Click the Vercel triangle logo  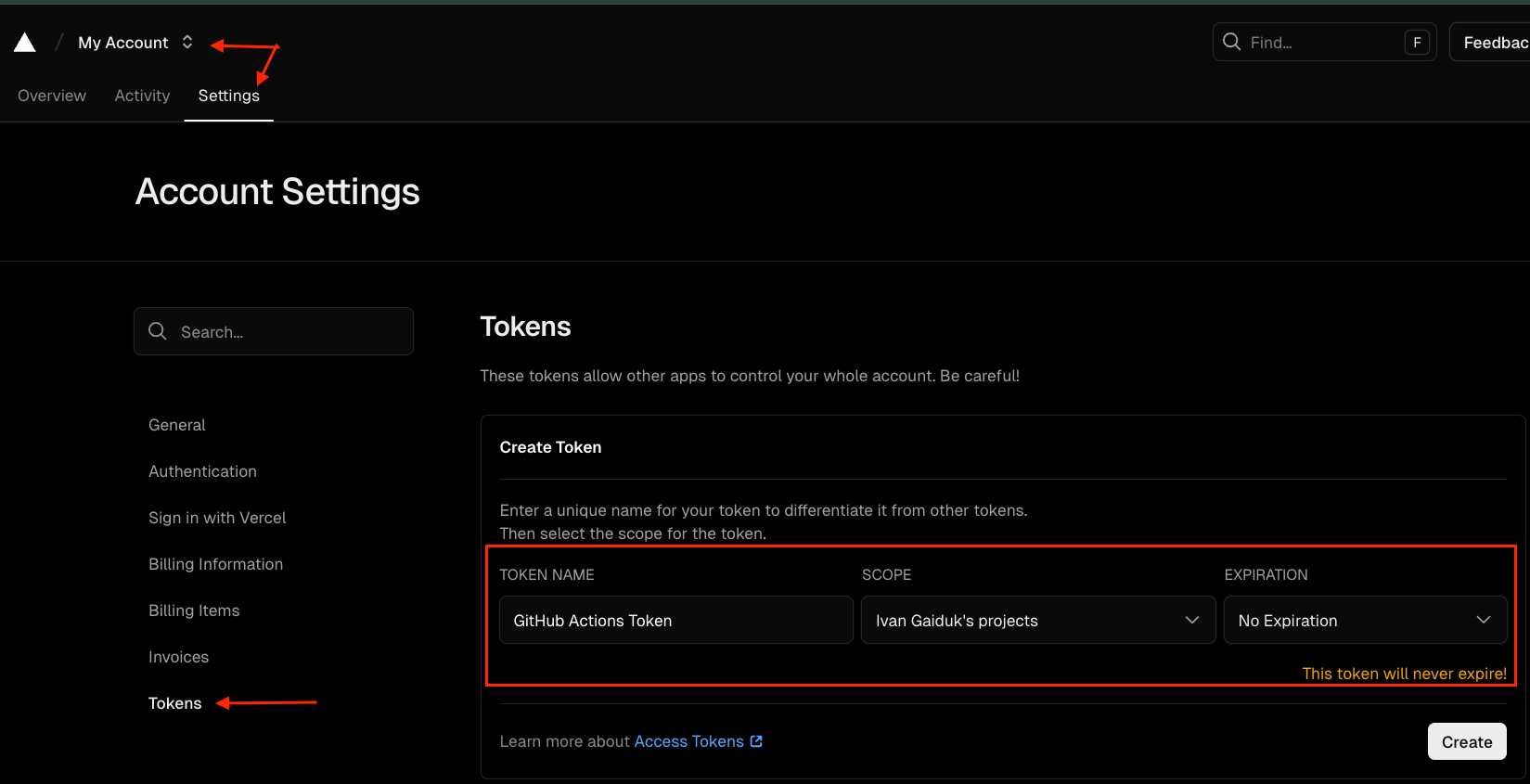(25, 43)
